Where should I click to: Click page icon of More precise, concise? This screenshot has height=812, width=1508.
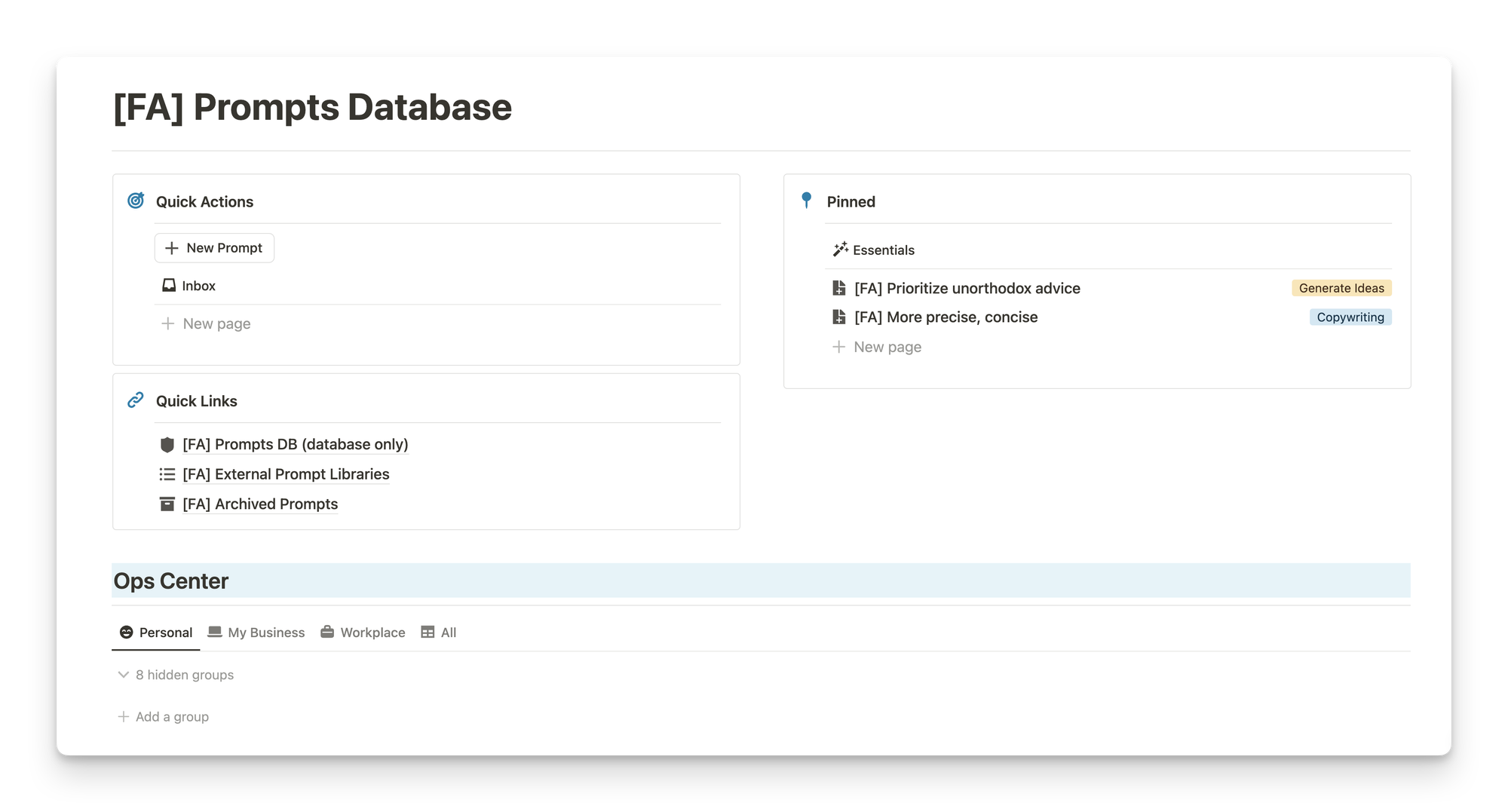point(838,317)
